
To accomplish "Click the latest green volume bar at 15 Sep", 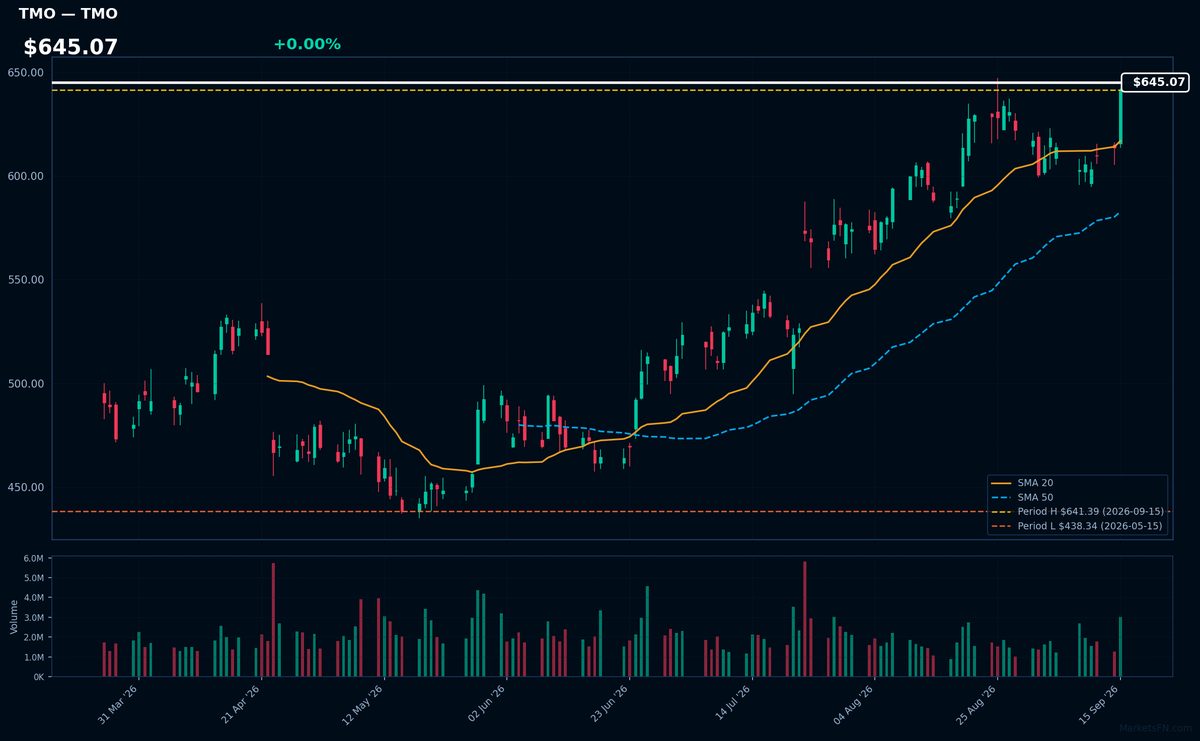I will pos(1120,647).
